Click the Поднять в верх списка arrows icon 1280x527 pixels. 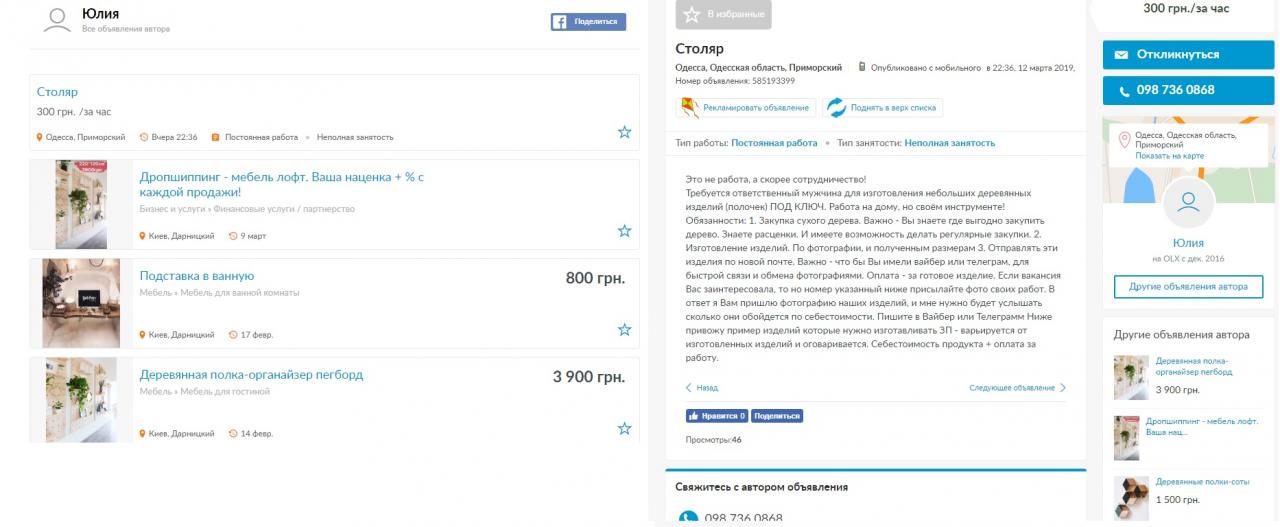click(836, 107)
